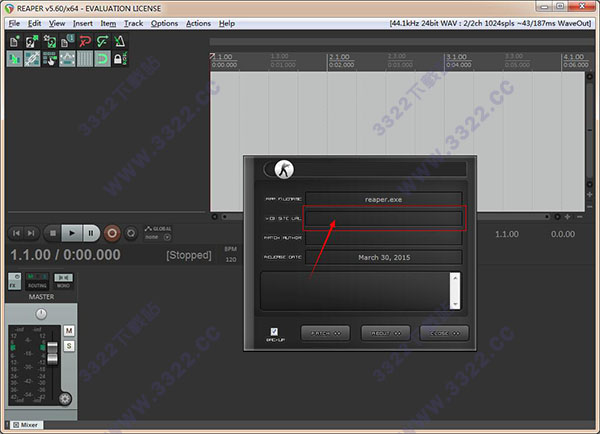Click timeline ruler marker 3.1.00
Viewport: 600px width, 434px height.
(x=457, y=57)
